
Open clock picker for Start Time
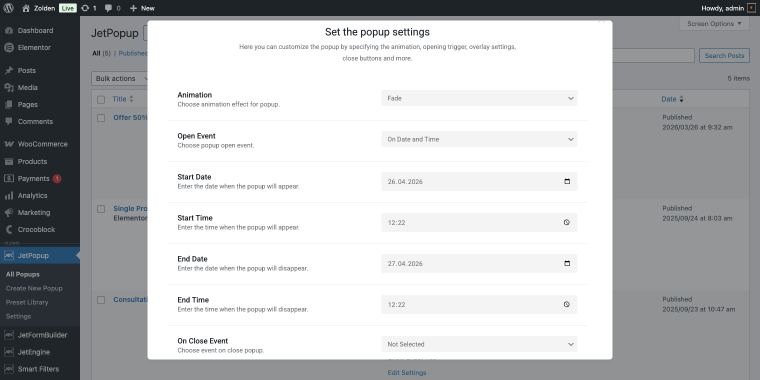coord(567,222)
